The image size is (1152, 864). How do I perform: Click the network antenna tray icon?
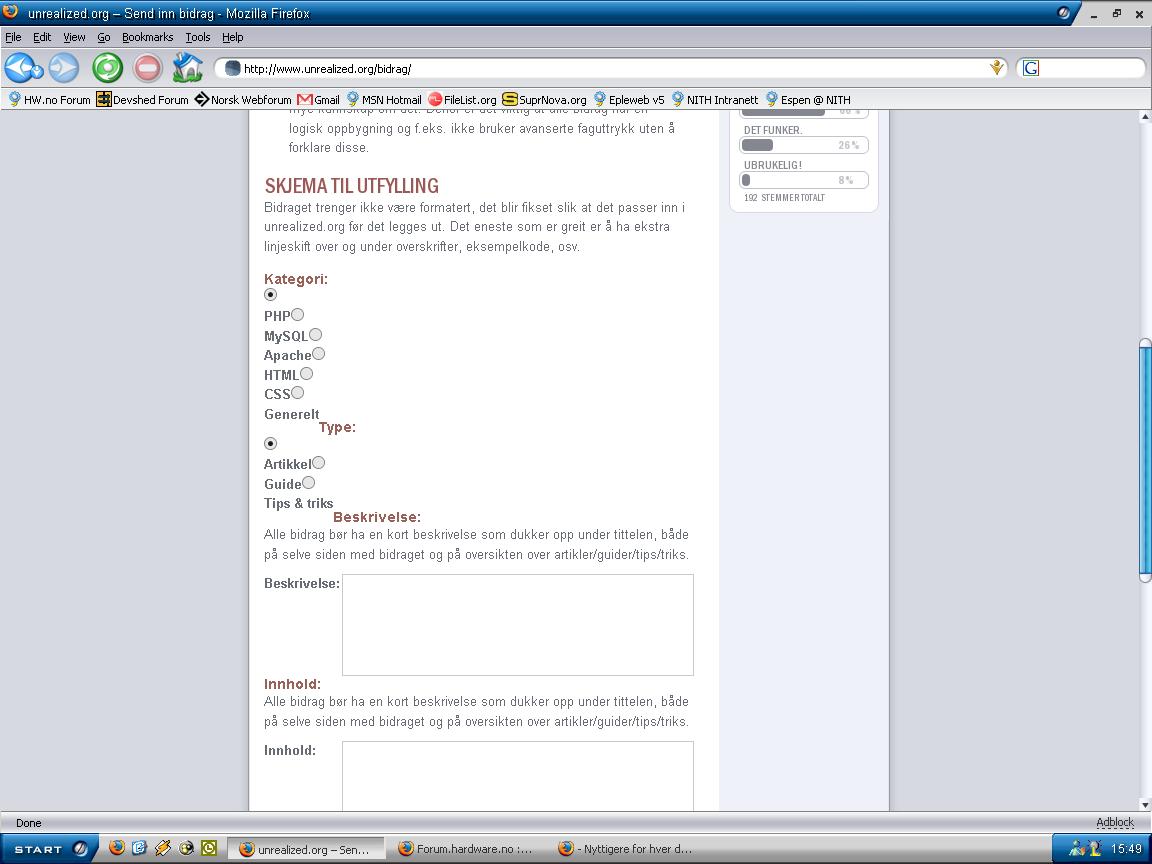point(1094,849)
